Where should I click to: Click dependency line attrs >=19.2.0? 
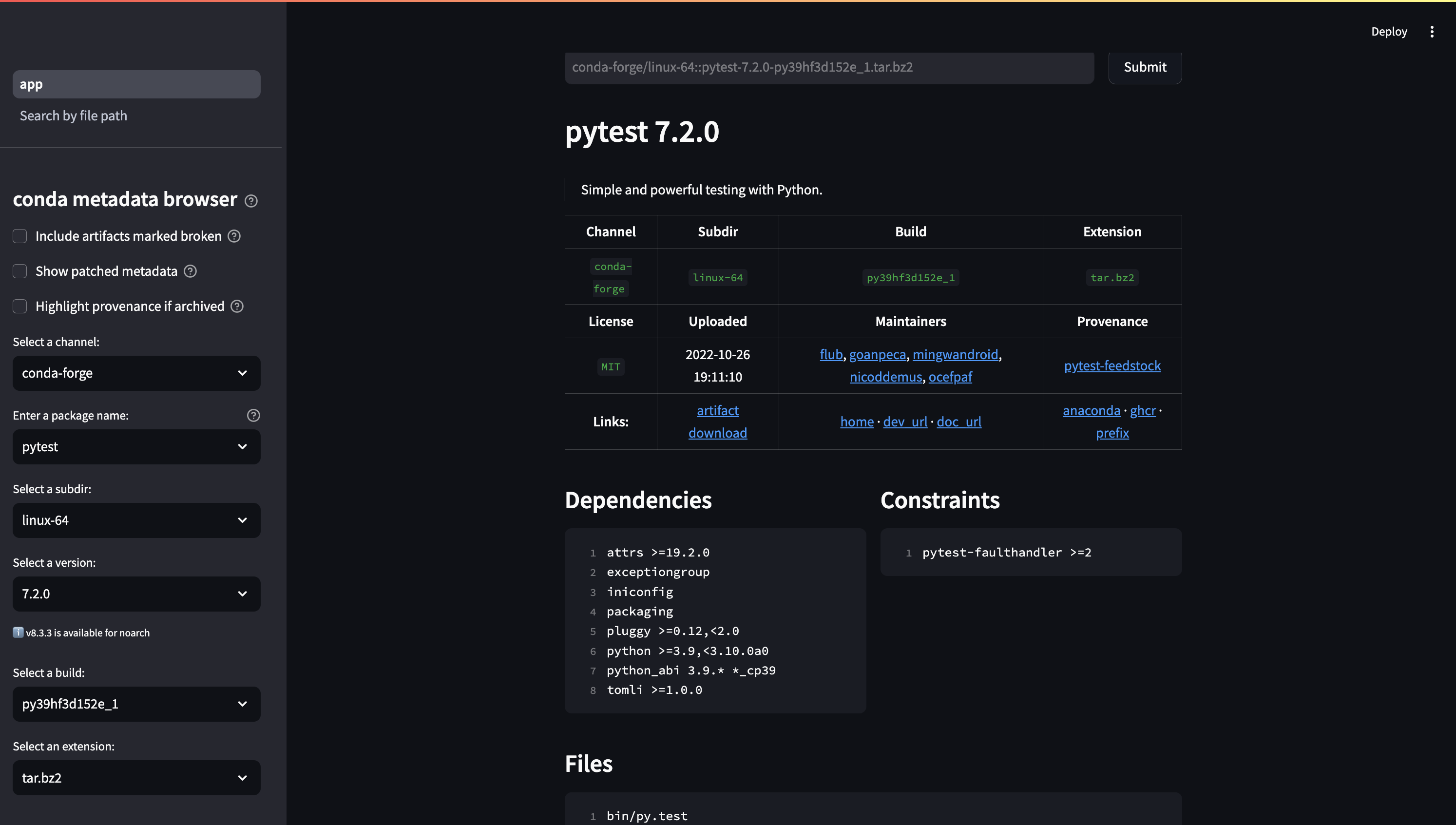point(658,553)
